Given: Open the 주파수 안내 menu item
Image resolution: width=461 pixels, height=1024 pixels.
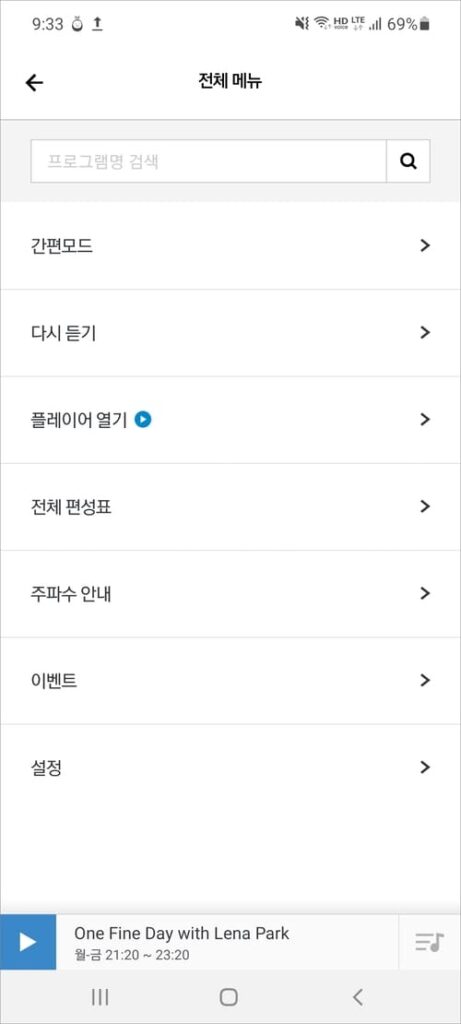Looking at the screenshot, I should coord(230,594).
